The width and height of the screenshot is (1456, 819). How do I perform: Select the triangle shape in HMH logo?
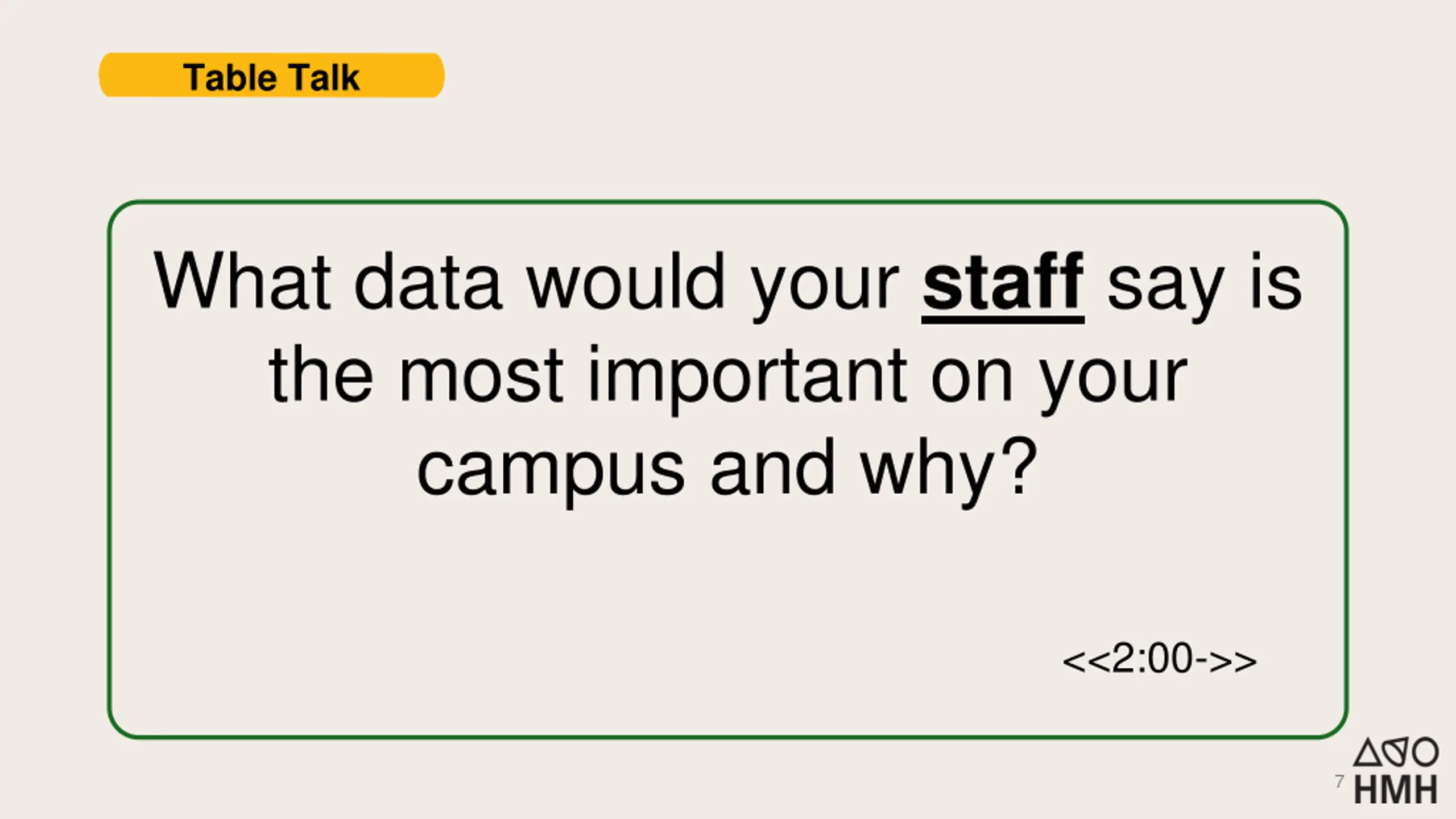point(1368,752)
